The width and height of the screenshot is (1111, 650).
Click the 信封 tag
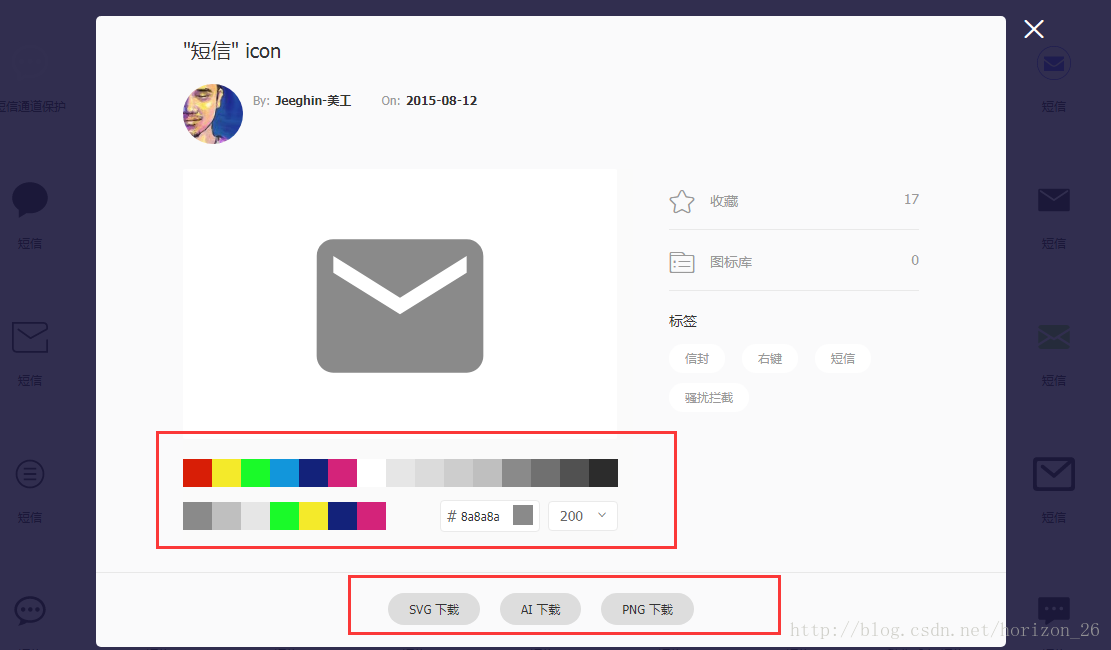(697, 359)
